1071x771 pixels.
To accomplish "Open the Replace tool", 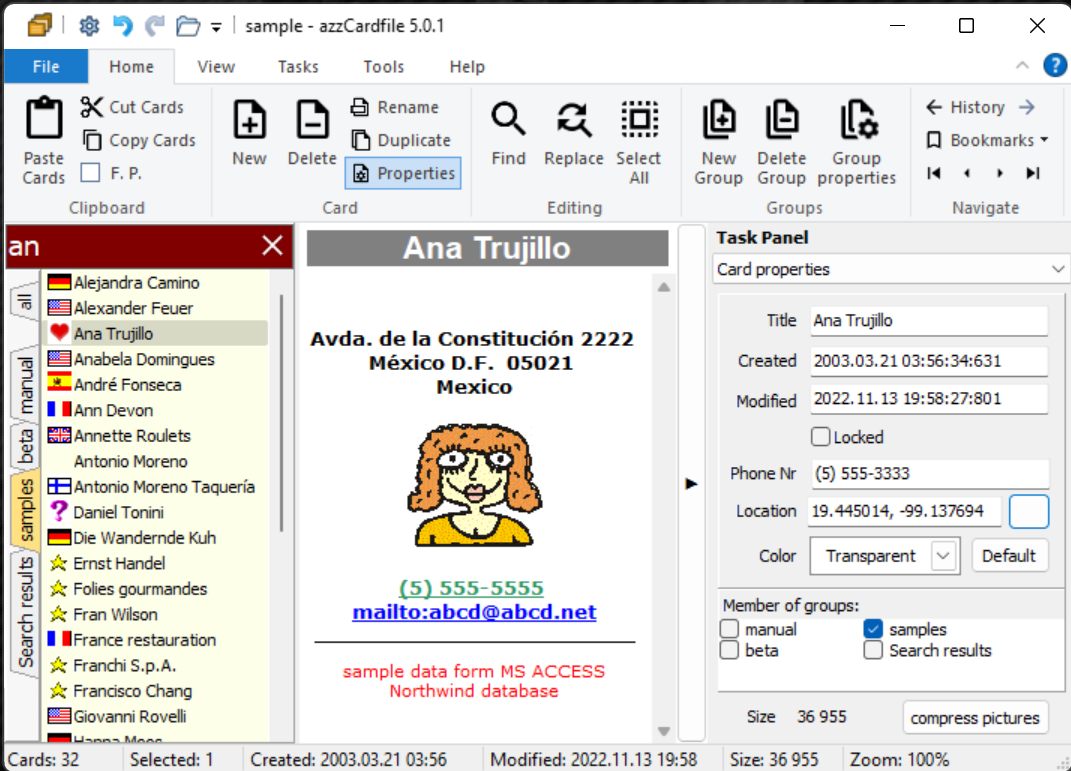I will [x=574, y=133].
